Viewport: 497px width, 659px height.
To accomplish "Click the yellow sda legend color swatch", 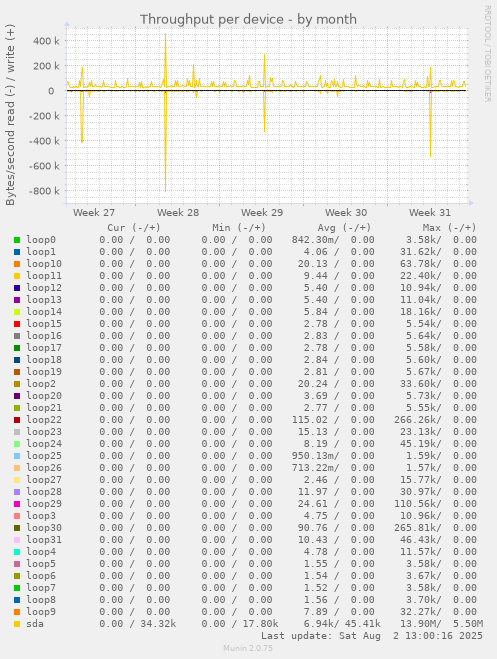I will pyautogui.click(x=17, y=624).
